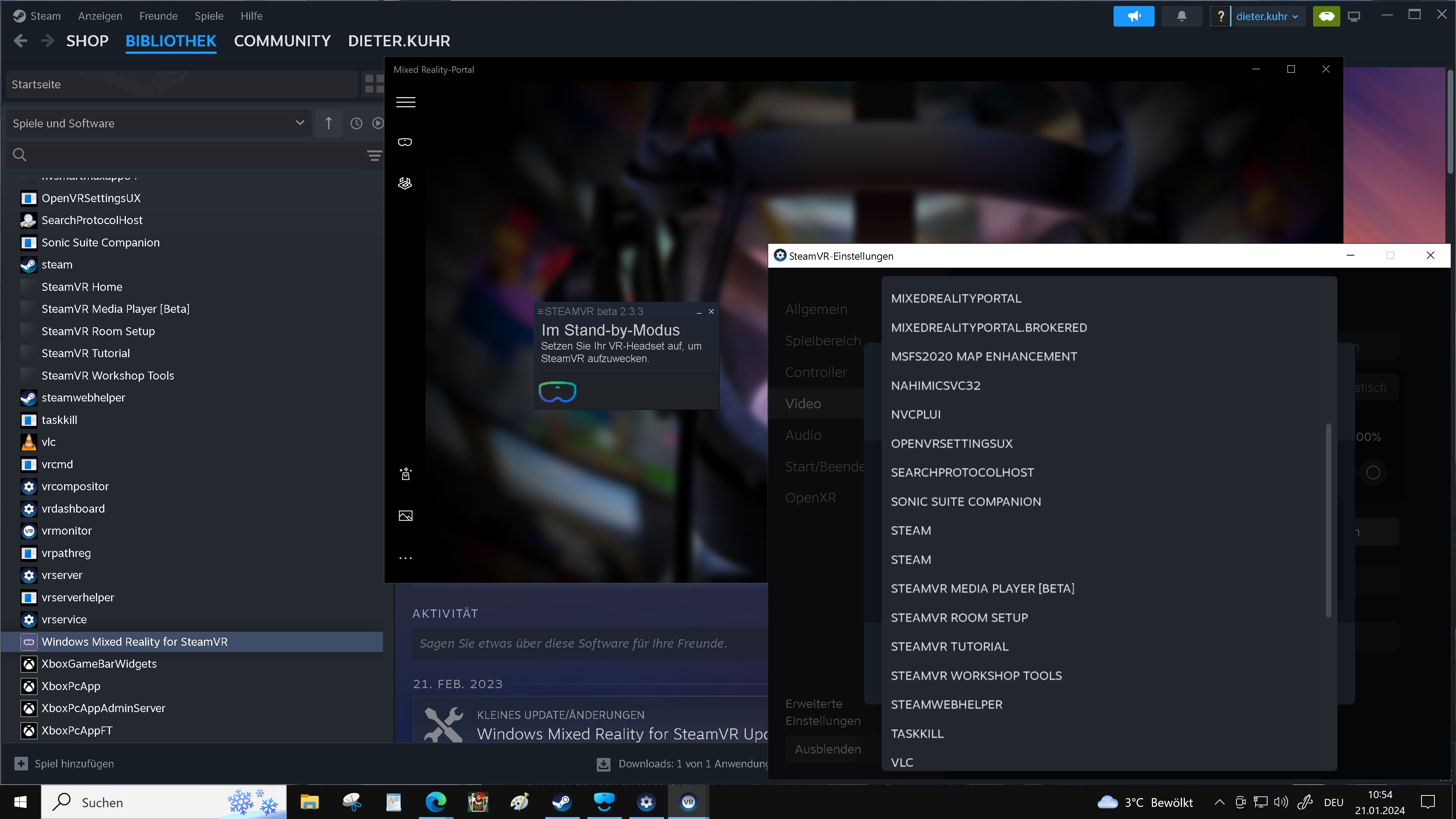Open Allgemein section in SteamVR settings
Viewport: 1456px width, 819px height.
coord(816,309)
